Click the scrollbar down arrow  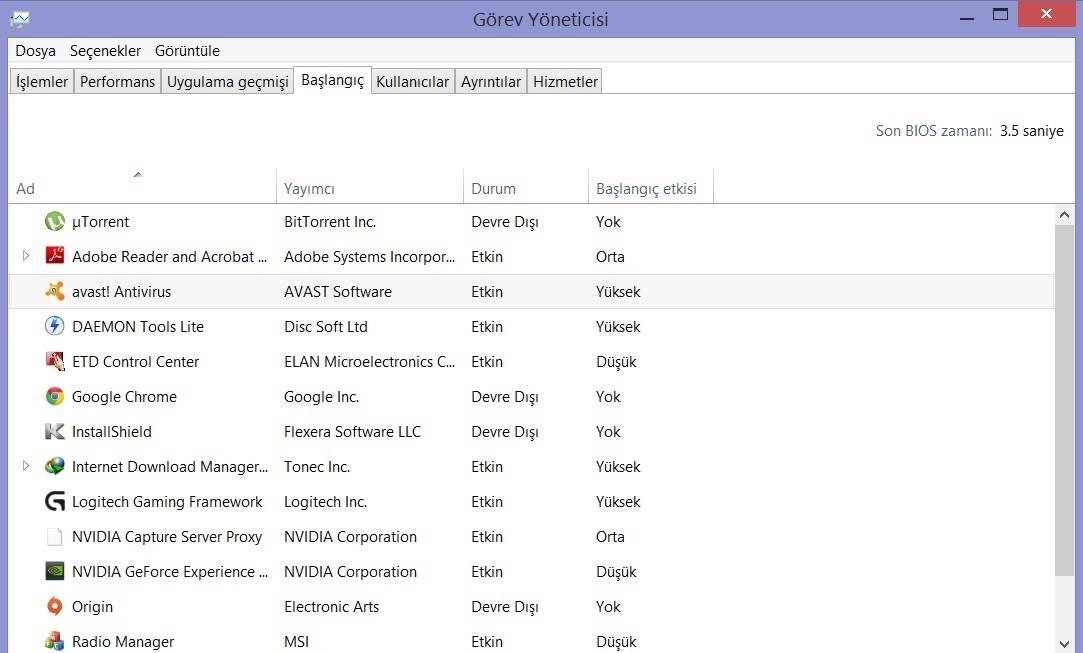coord(1064,643)
